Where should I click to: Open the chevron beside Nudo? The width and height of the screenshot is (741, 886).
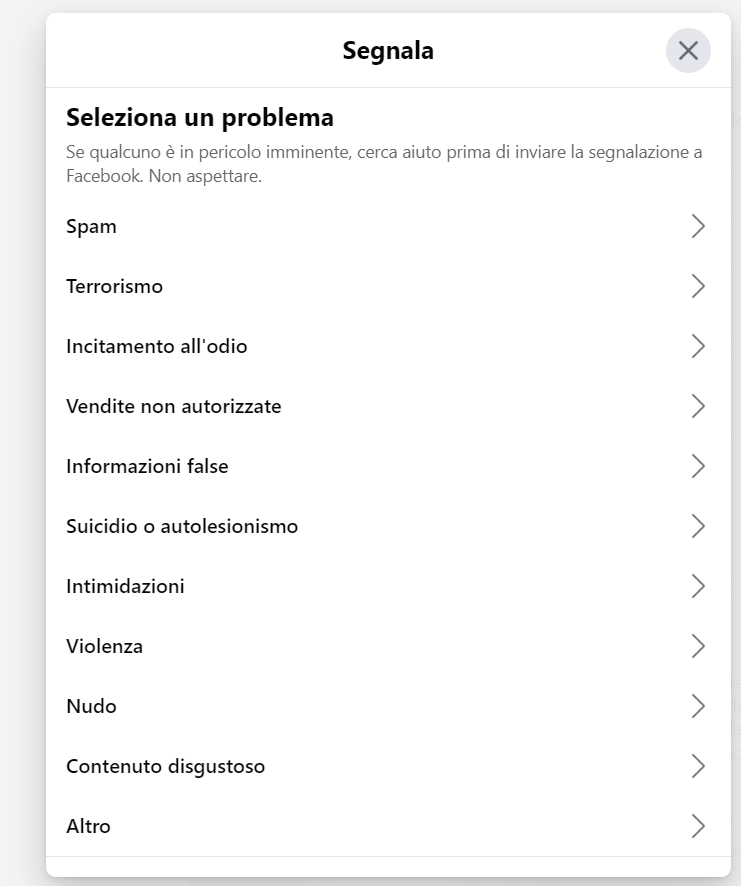[x=697, y=706]
